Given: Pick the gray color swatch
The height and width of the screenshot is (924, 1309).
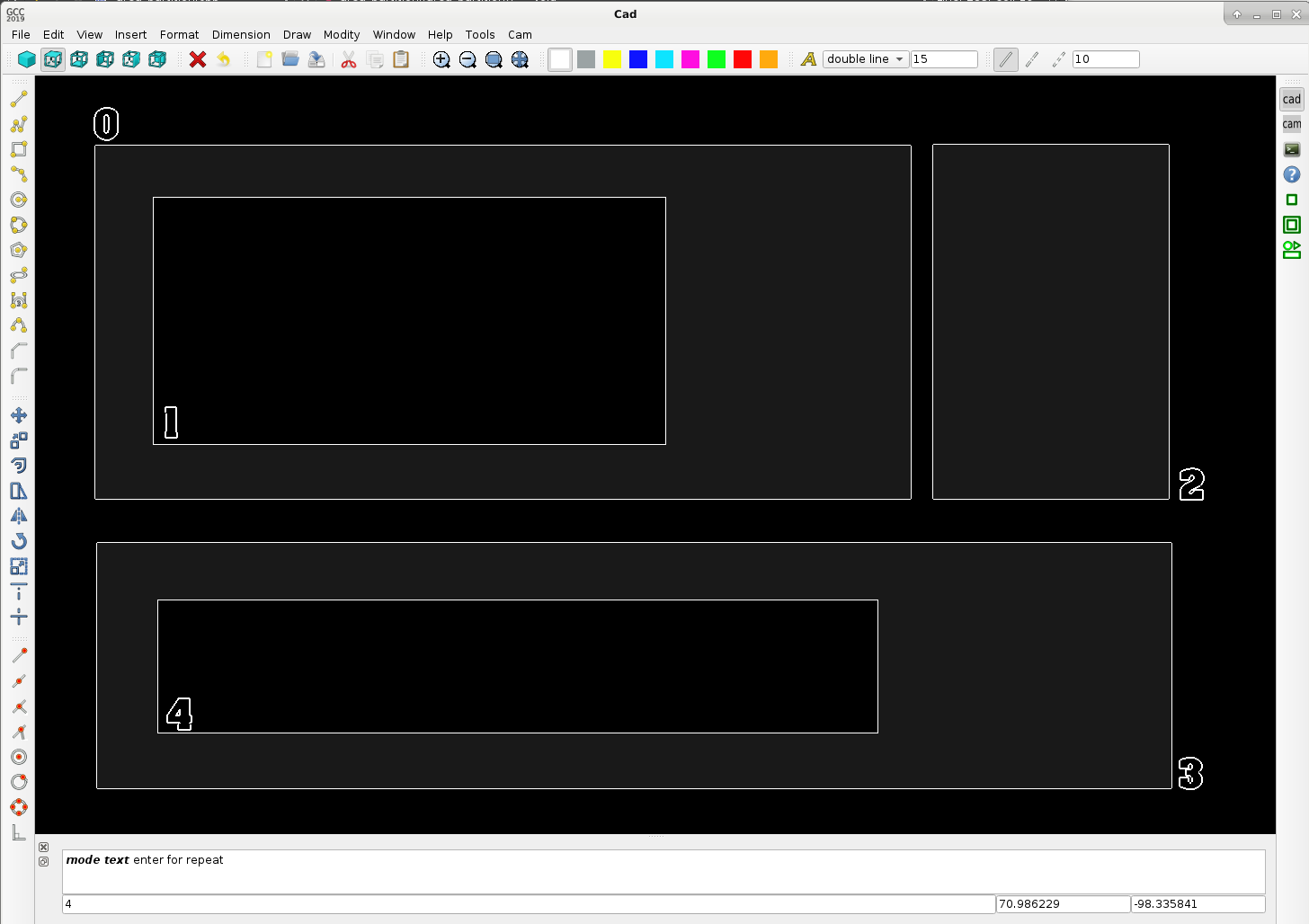Looking at the screenshot, I should coord(586,59).
